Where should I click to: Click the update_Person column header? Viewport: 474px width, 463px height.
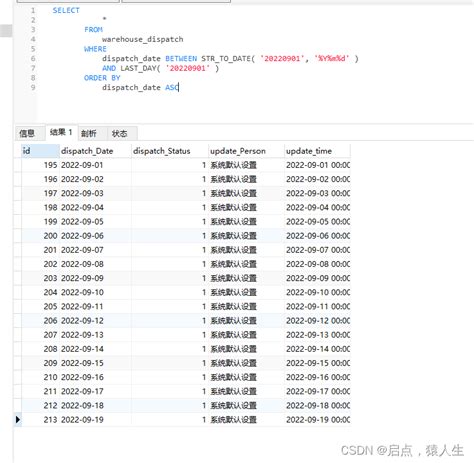[x=246, y=151]
